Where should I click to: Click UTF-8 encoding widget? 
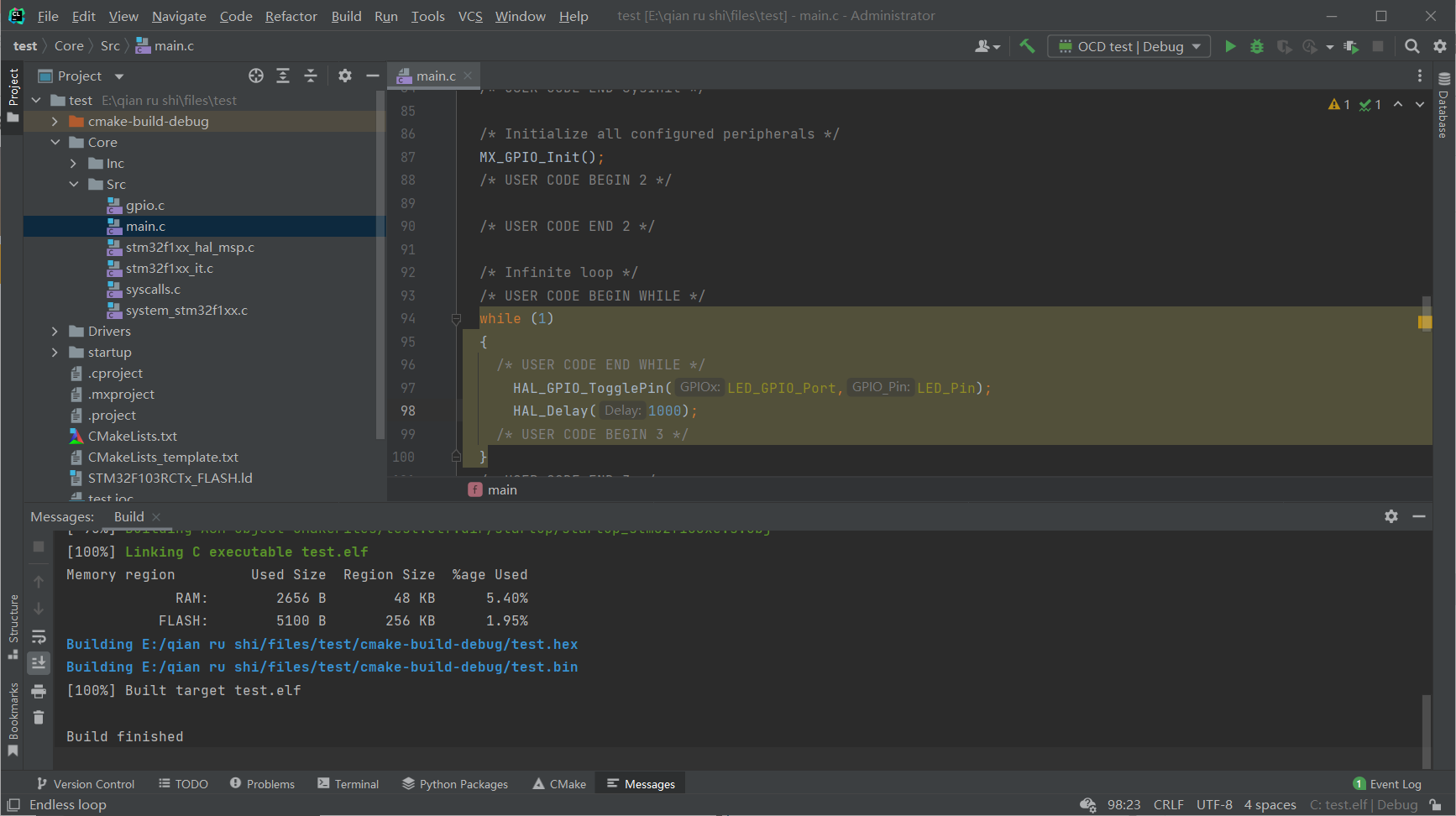[1214, 804]
